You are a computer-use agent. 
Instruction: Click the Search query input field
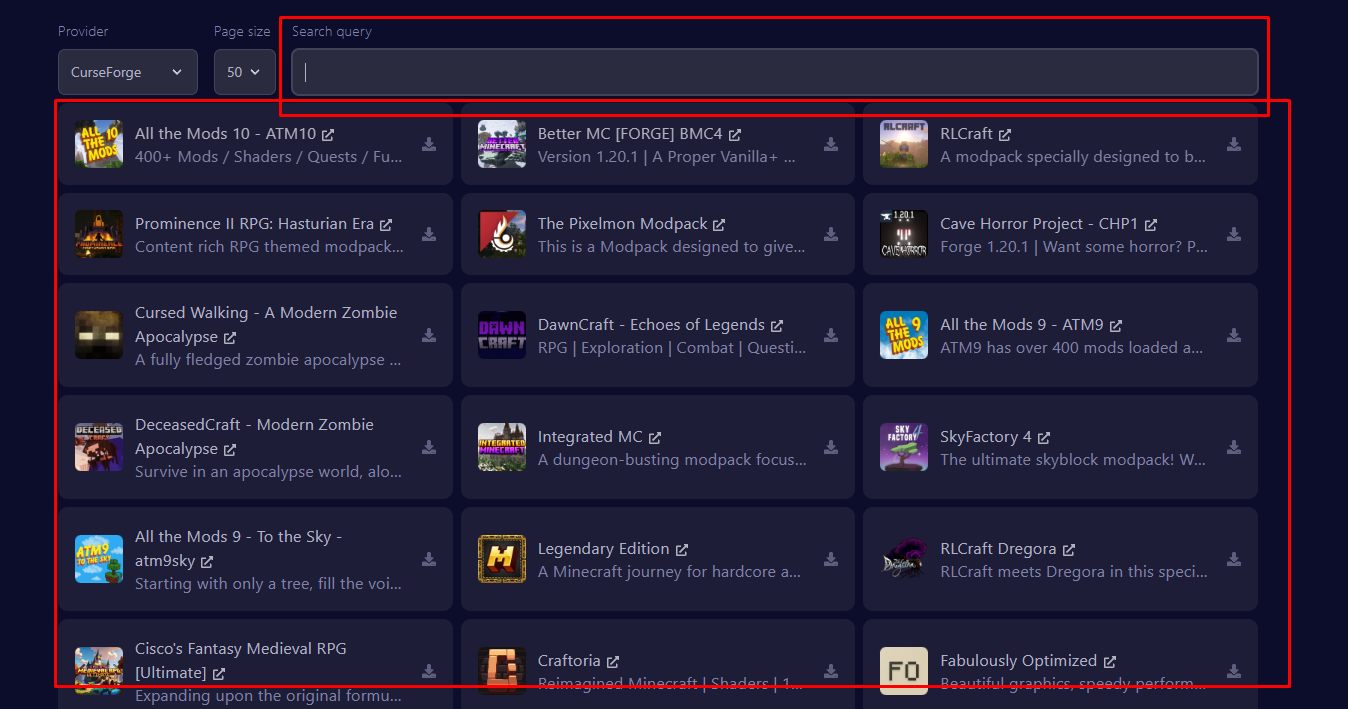[x=774, y=72]
